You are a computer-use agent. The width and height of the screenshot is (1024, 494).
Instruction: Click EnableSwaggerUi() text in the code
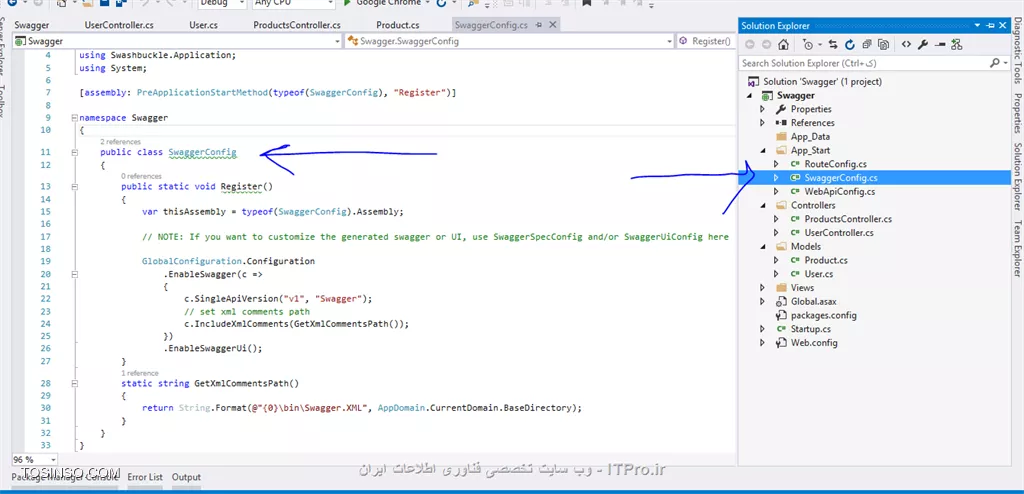tap(213, 348)
